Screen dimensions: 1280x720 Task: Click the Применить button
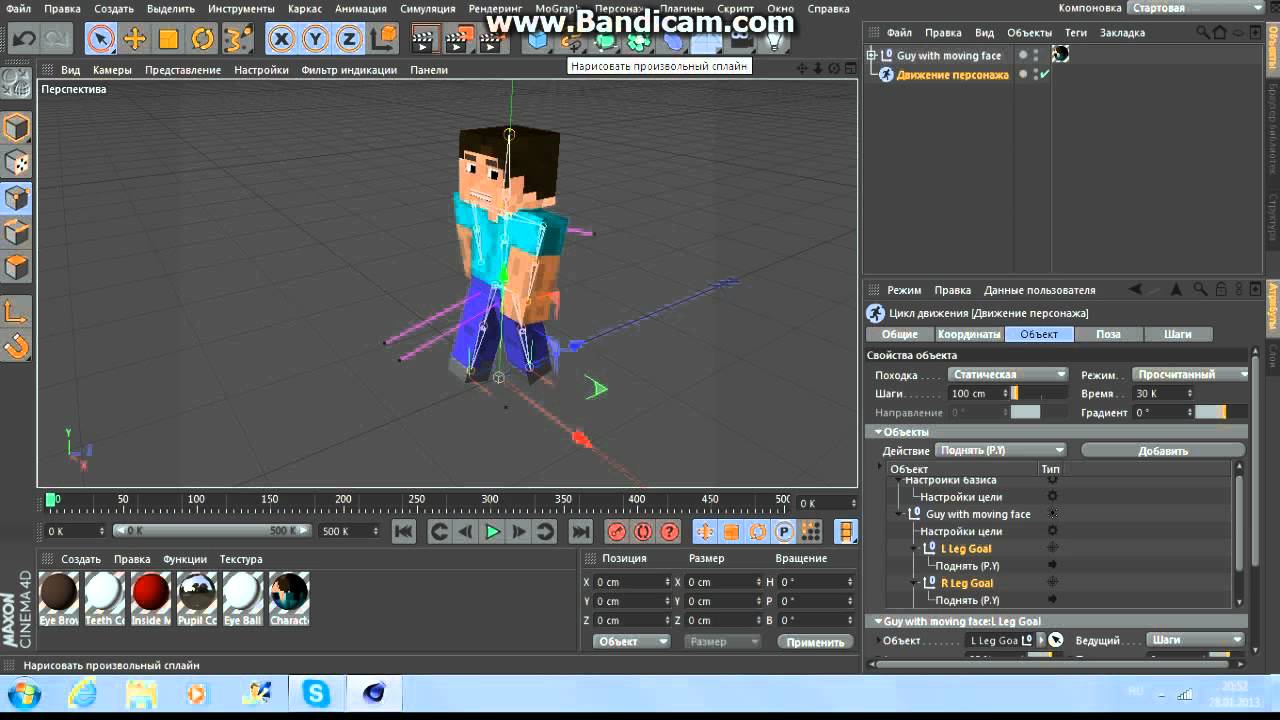[x=815, y=642]
